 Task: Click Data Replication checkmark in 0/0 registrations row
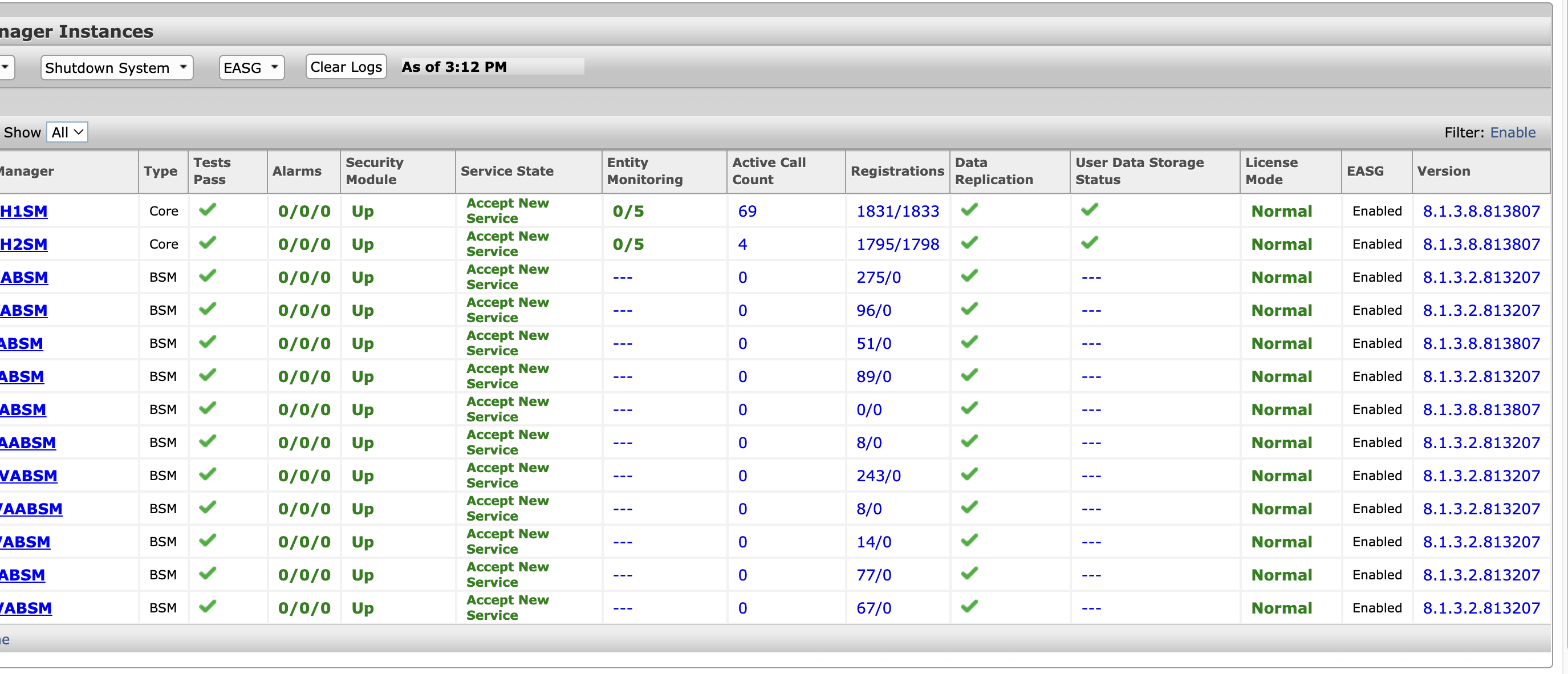click(x=969, y=408)
